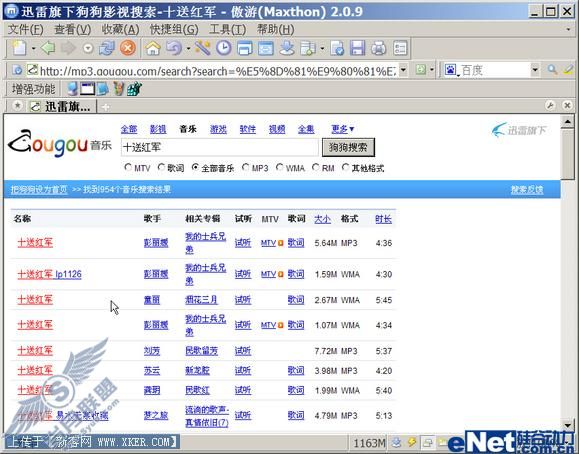Stop loading with the orange X icon
This screenshot has width=579, height=454.
[128, 48]
